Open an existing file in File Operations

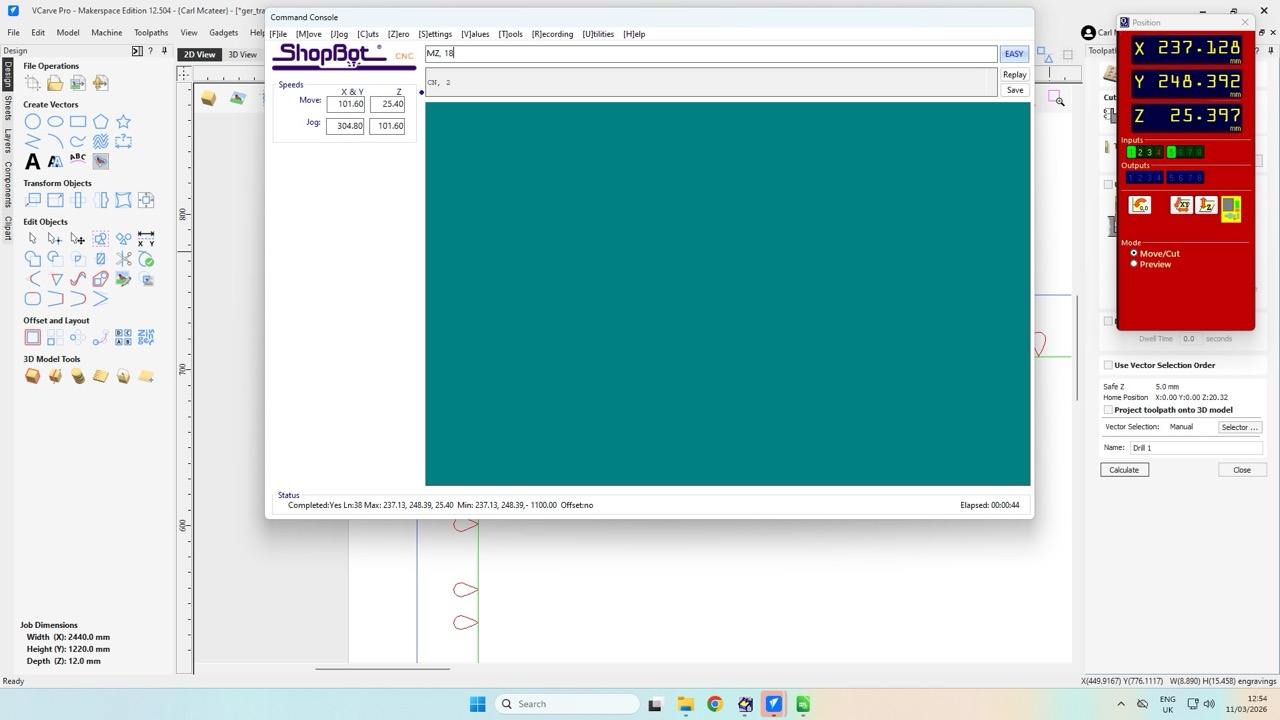[55, 83]
